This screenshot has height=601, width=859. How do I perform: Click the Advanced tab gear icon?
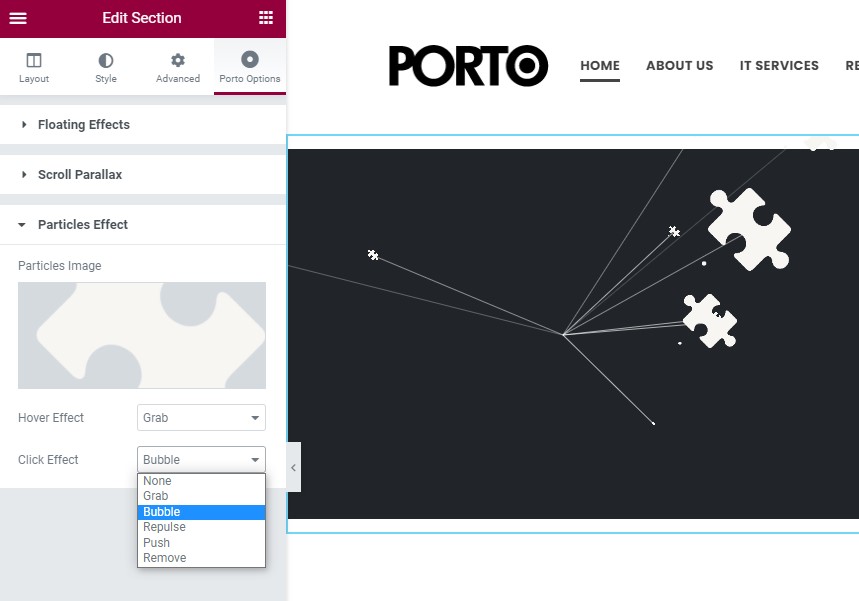coord(177,60)
